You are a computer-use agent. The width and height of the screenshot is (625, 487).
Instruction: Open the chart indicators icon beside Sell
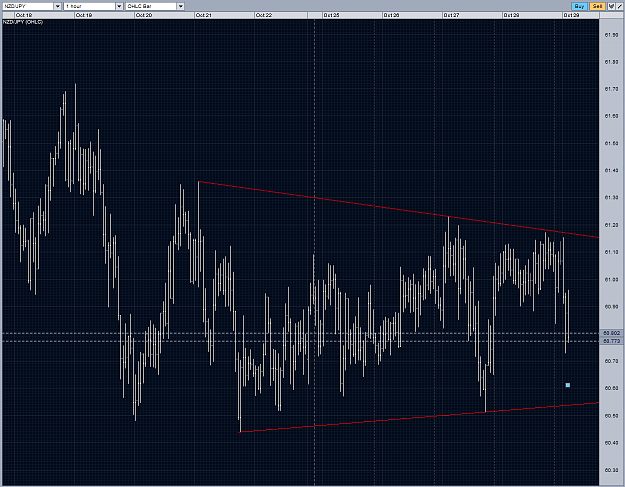(610, 6)
